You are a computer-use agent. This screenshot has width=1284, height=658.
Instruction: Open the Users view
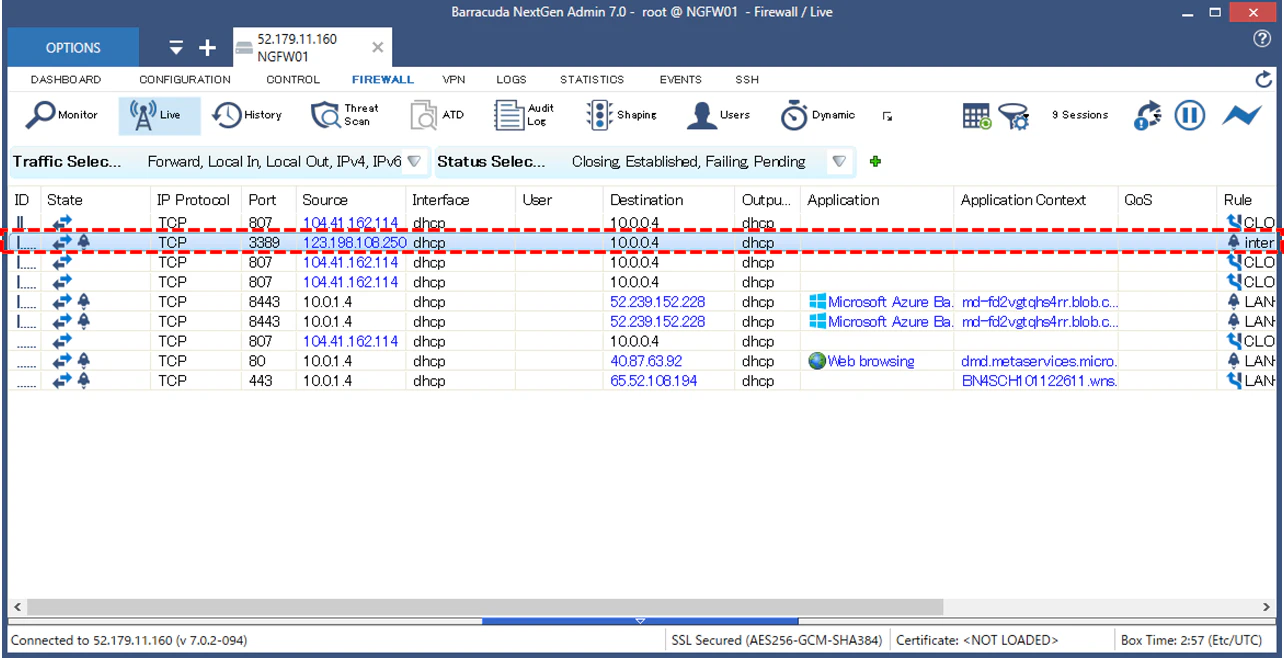719,115
